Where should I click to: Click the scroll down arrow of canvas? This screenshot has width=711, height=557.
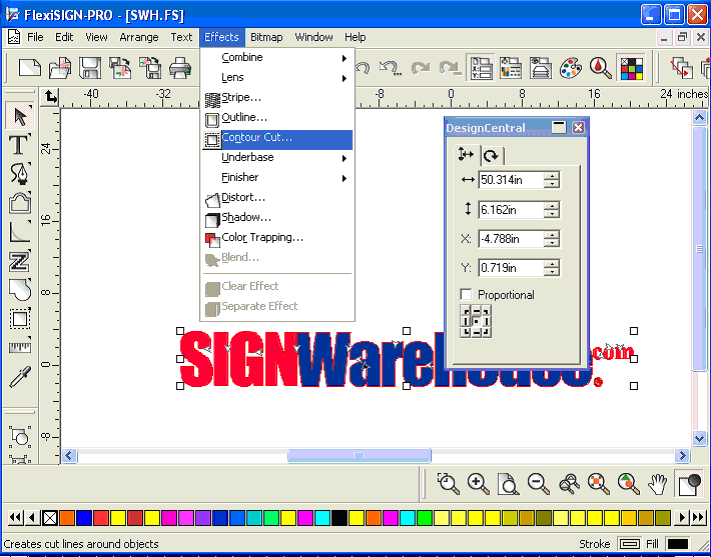point(699,438)
